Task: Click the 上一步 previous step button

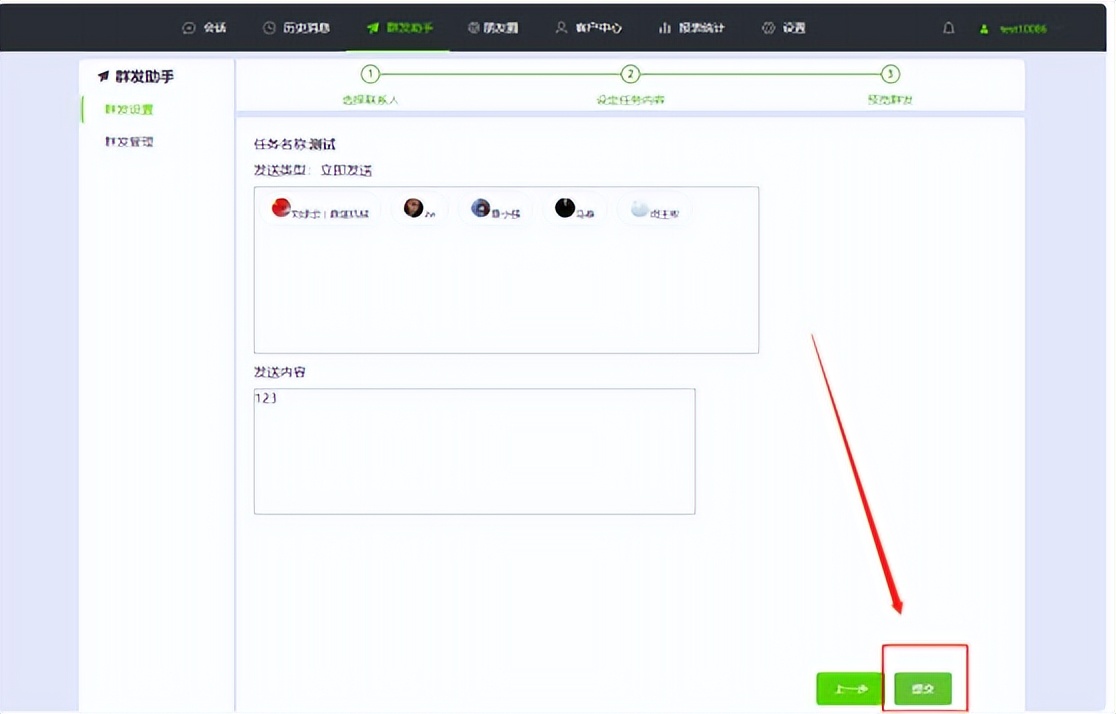Action: pyautogui.click(x=848, y=688)
